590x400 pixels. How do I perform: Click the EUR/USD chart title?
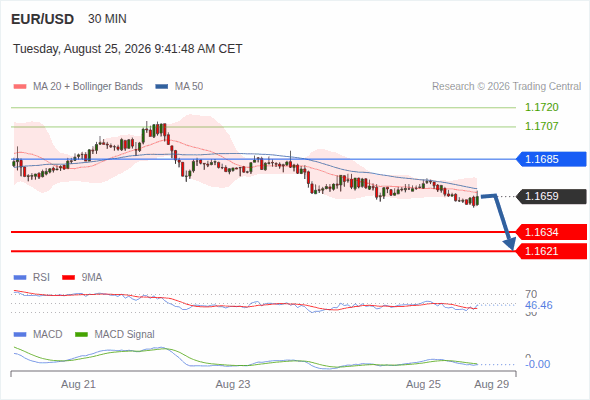coord(43,19)
